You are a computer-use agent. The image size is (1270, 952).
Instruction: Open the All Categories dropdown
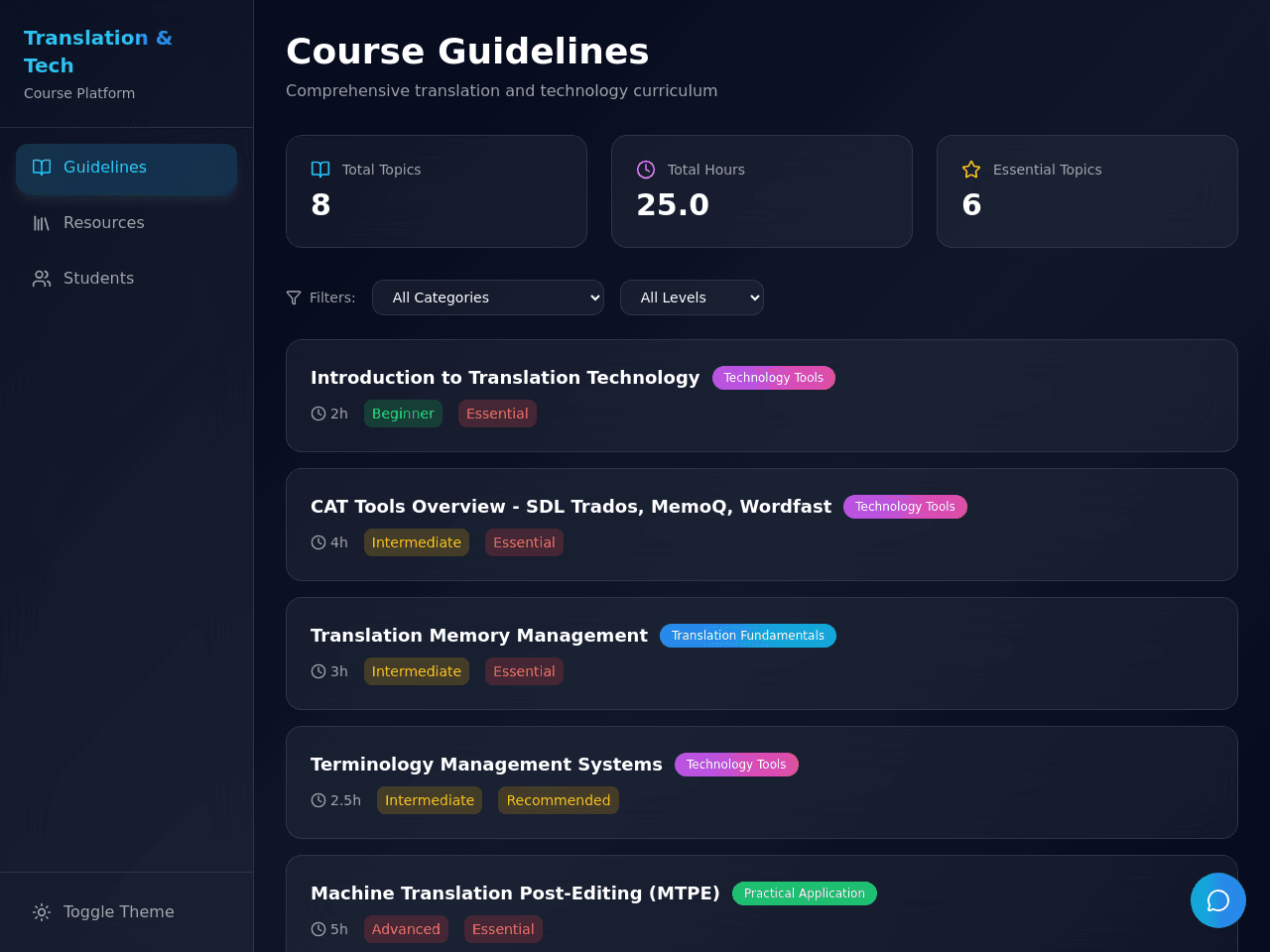[x=488, y=297]
